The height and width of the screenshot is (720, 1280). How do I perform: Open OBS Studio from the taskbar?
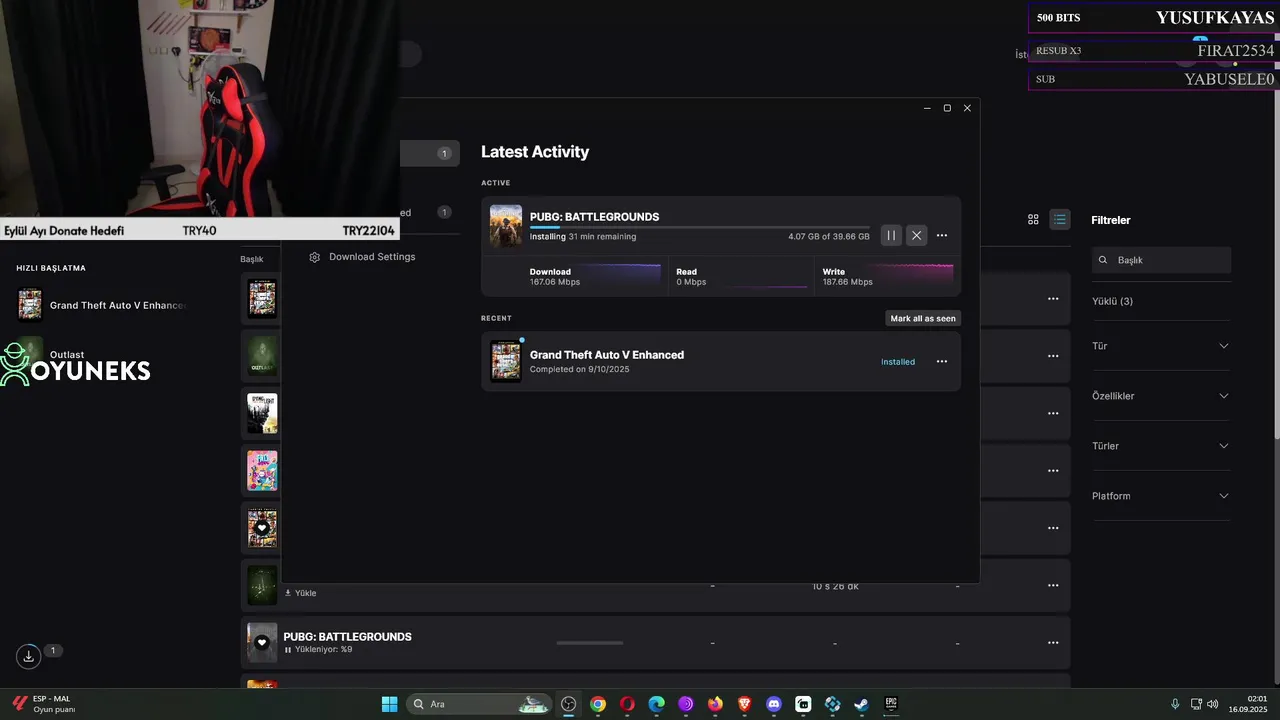[x=569, y=704]
